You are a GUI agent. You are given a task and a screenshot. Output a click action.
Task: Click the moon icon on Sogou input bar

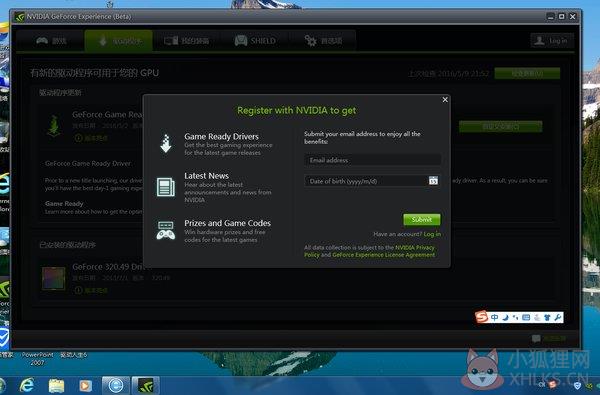[x=505, y=317]
